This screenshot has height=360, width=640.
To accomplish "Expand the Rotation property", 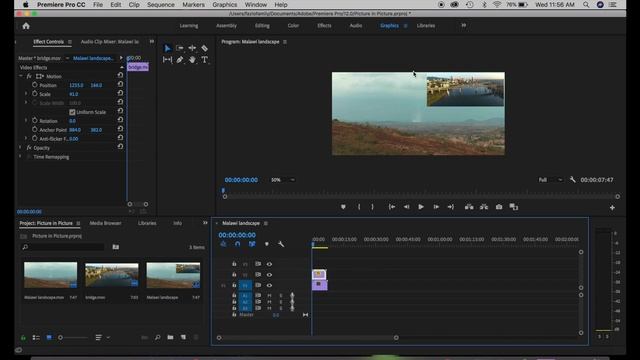I will [26, 121].
